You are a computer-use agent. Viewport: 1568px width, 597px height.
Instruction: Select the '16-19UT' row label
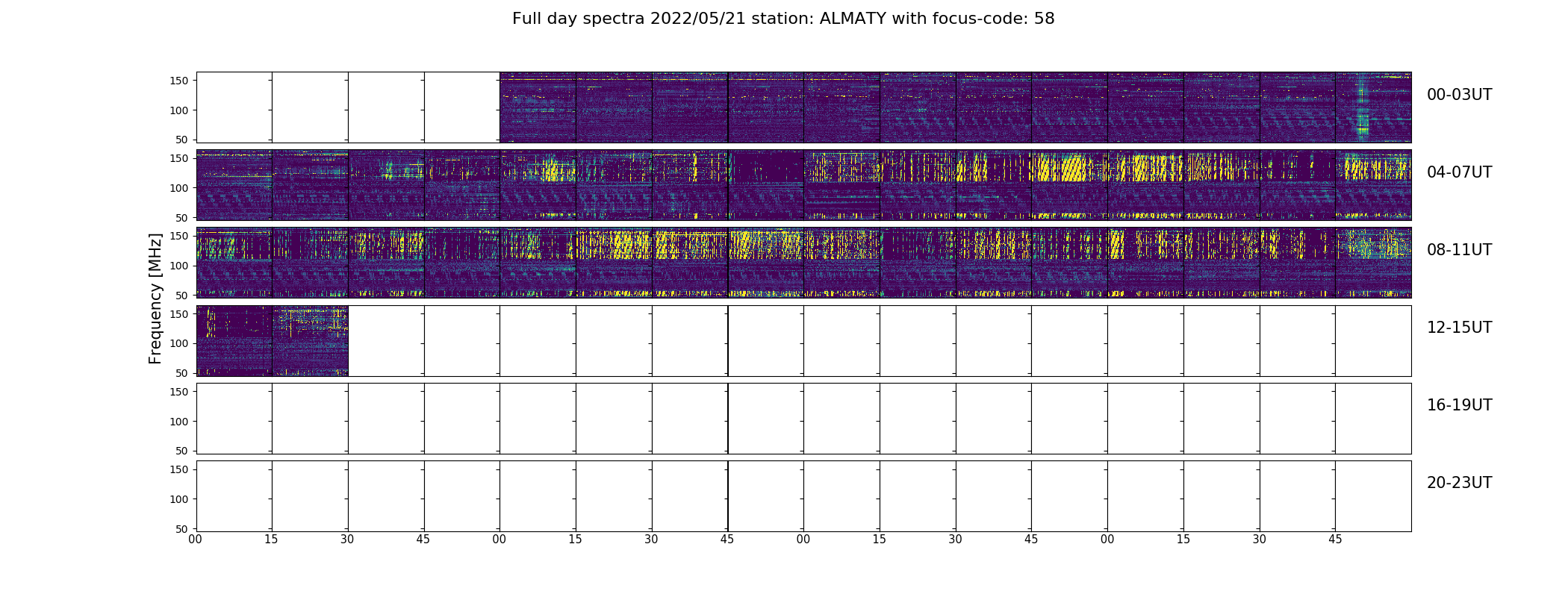[x=1459, y=405]
